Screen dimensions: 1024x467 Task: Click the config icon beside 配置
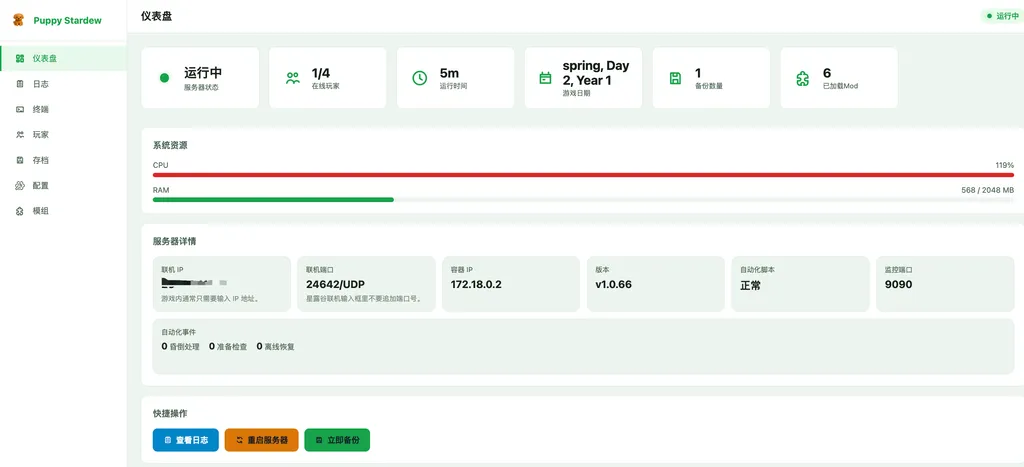[20, 185]
